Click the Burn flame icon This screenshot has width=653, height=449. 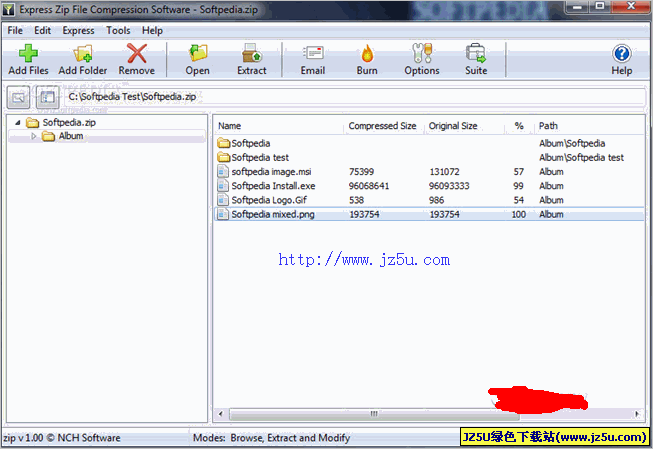(x=367, y=53)
